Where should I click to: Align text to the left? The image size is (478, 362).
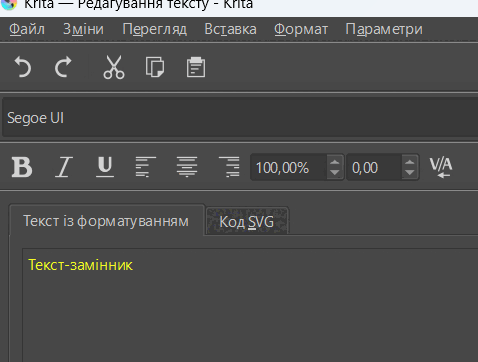tap(146, 167)
